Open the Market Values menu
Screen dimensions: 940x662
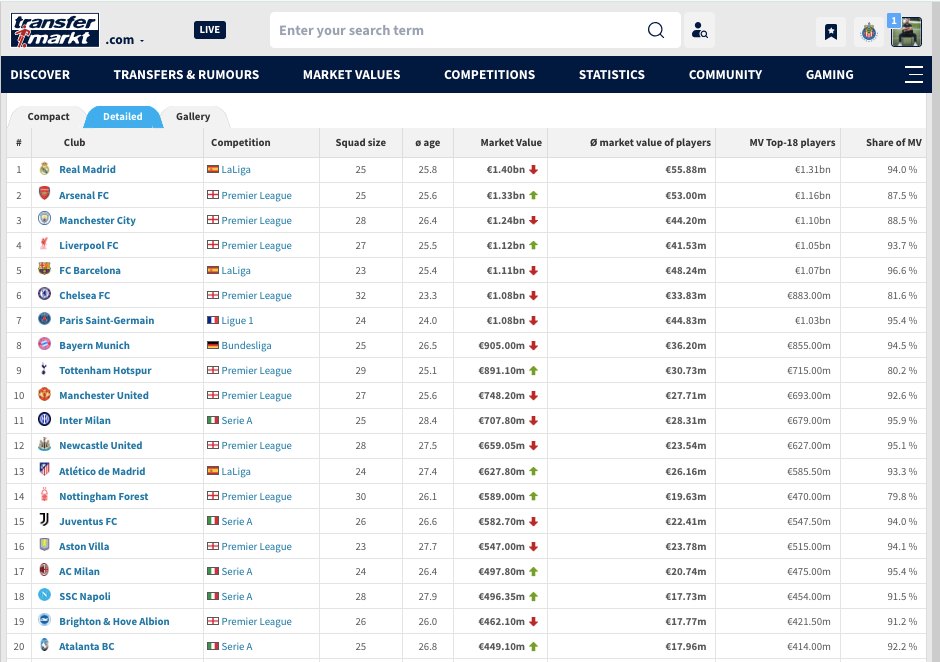(351, 75)
